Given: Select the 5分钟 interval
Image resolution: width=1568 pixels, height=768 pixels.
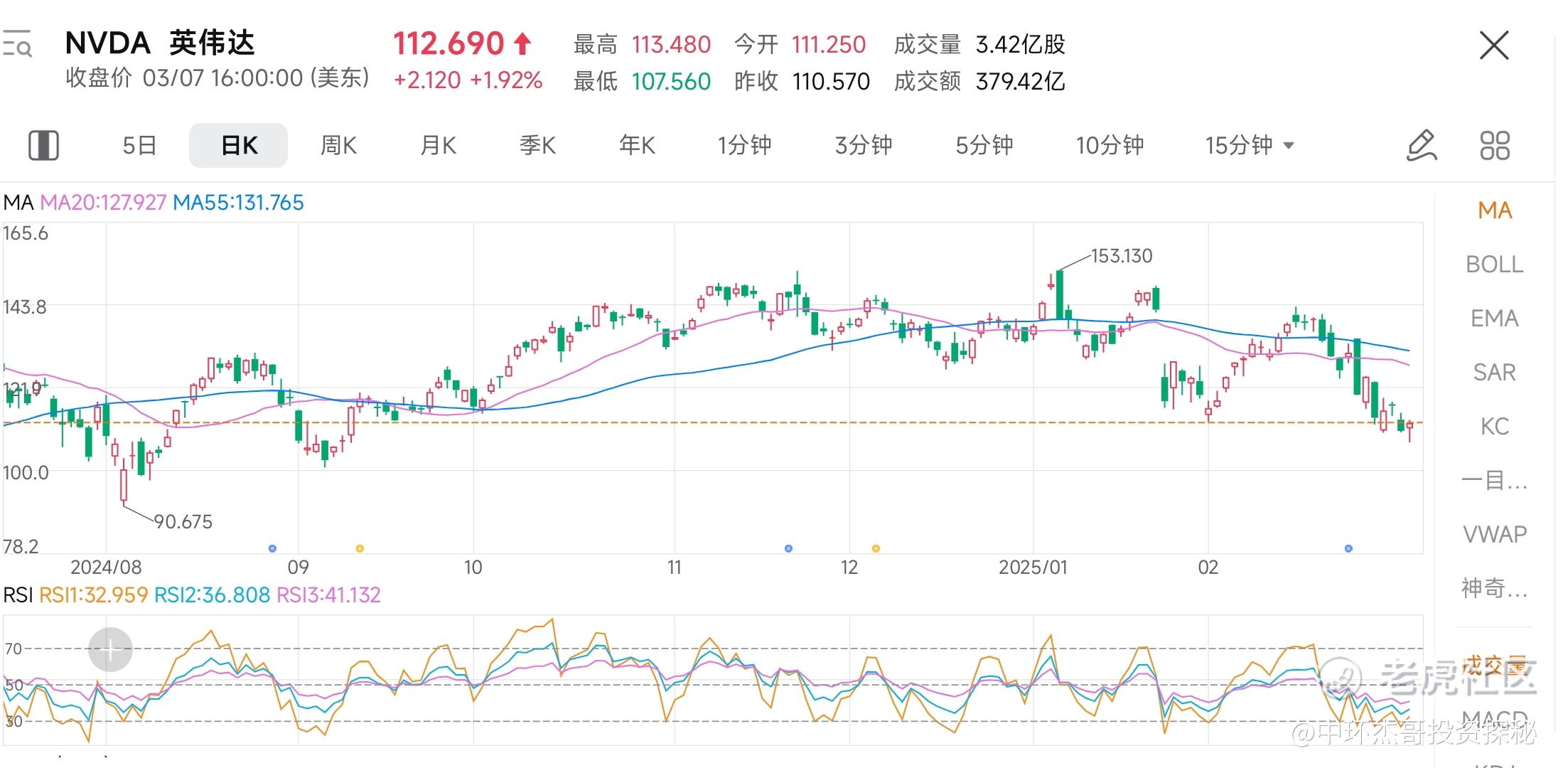Looking at the screenshot, I should pyautogui.click(x=984, y=146).
